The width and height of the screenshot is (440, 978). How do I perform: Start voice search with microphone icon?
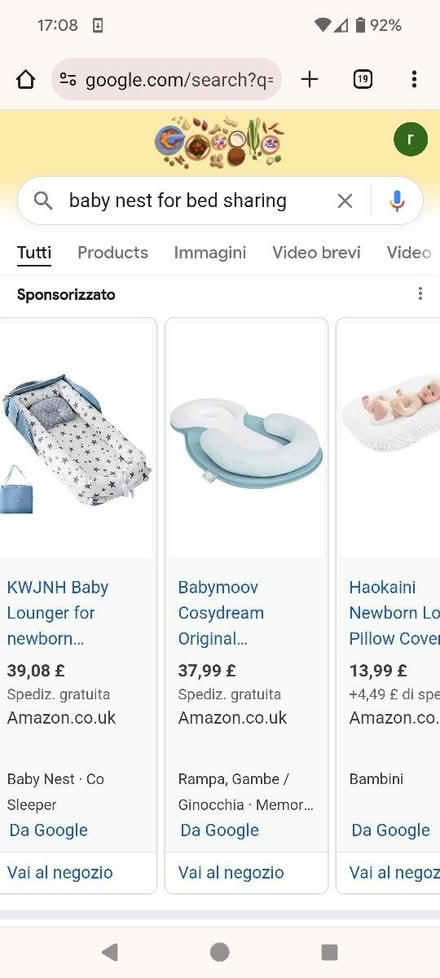(397, 201)
